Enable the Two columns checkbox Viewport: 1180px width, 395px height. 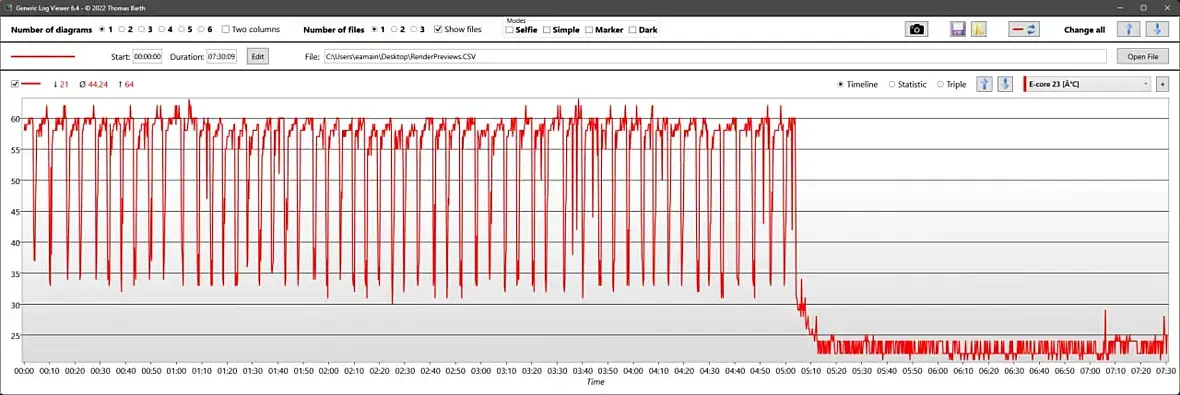click(x=226, y=29)
